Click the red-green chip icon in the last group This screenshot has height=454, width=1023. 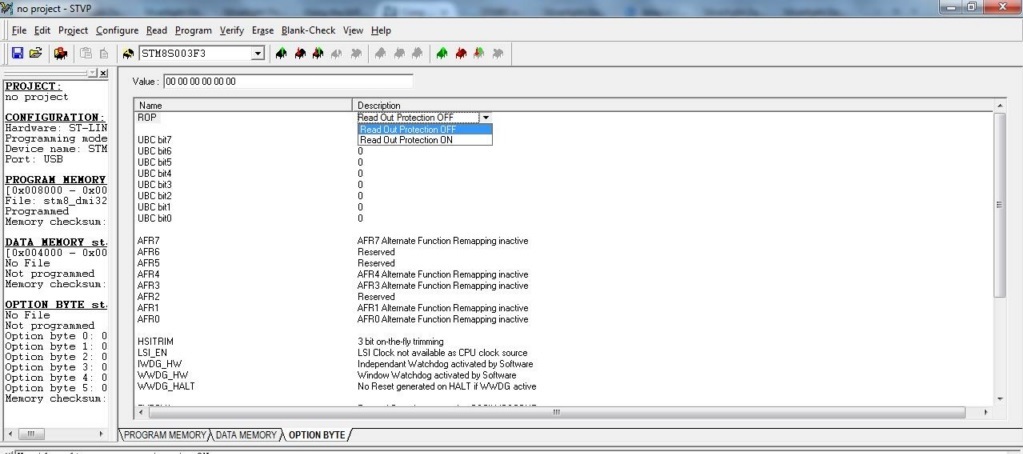pos(479,53)
